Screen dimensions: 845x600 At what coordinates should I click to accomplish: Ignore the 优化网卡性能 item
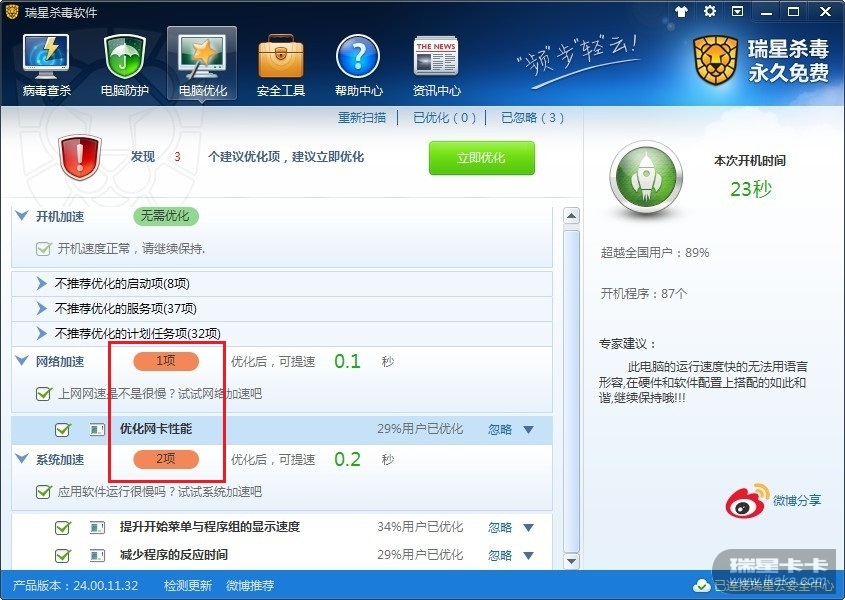tap(500, 430)
